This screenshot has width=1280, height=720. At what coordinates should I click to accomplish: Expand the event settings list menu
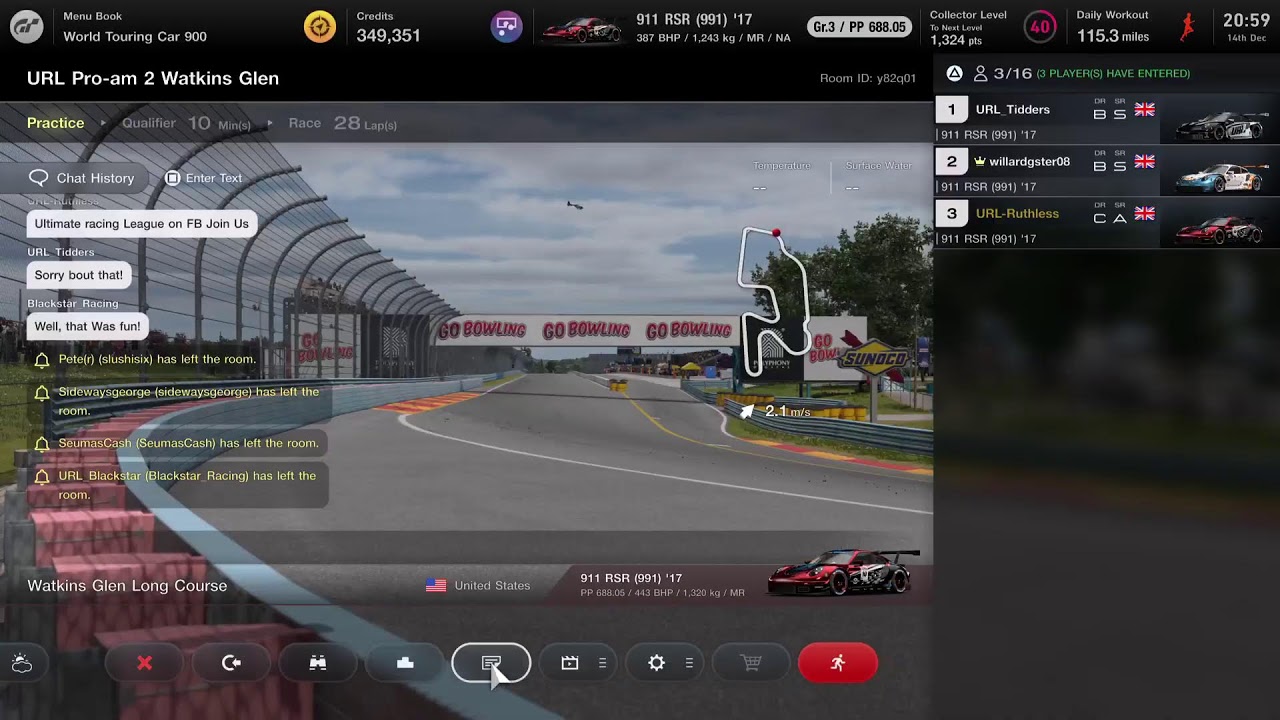pyautogui.click(x=602, y=663)
